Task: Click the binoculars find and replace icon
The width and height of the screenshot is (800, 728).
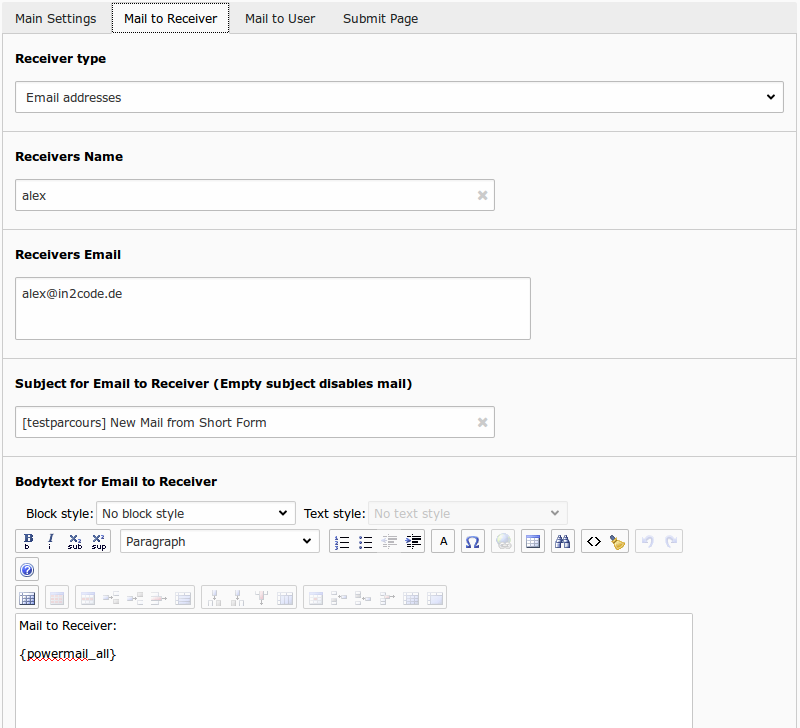Action: point(562,541)
